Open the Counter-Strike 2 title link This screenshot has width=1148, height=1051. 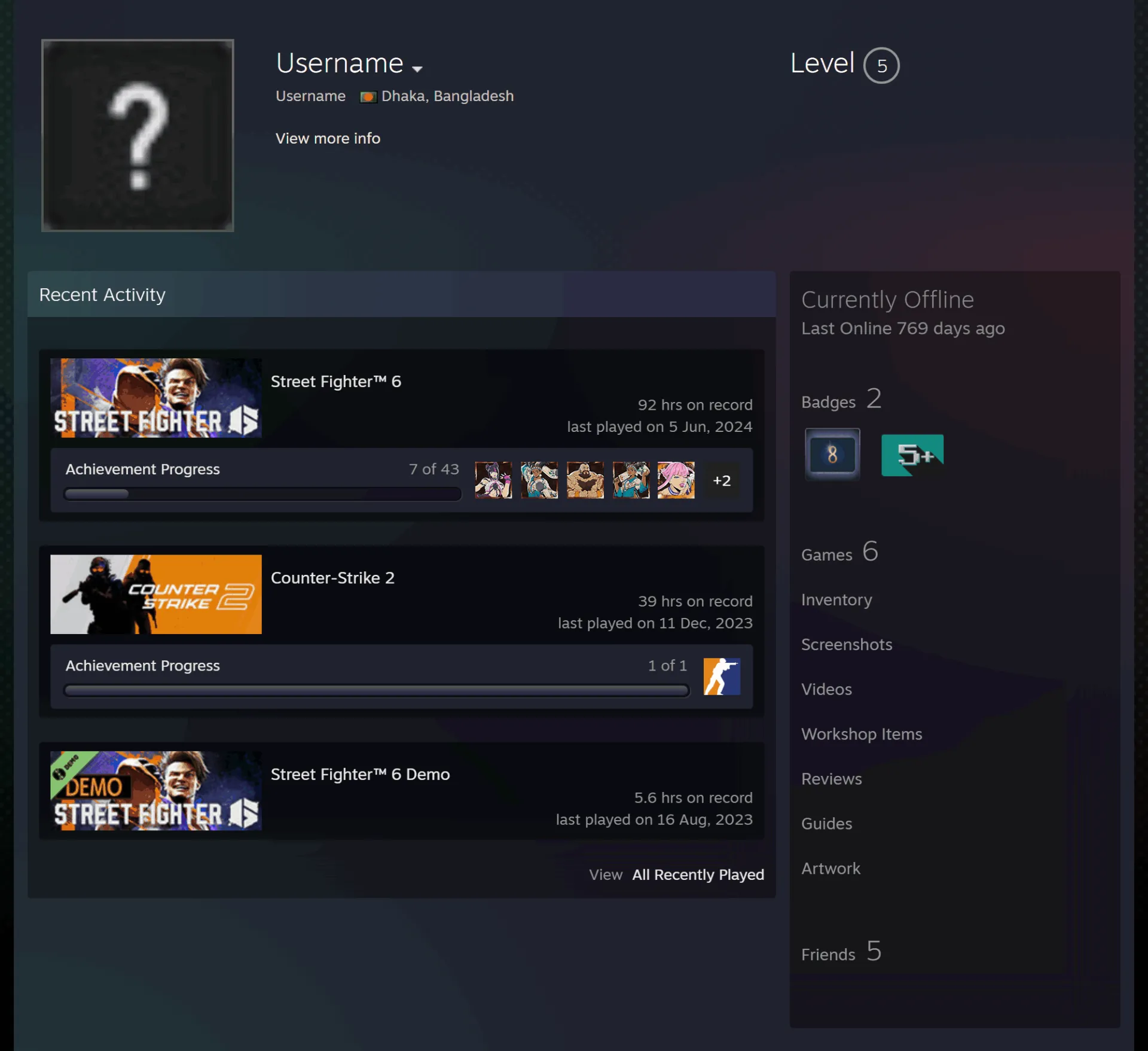click(x=332, y=578)
